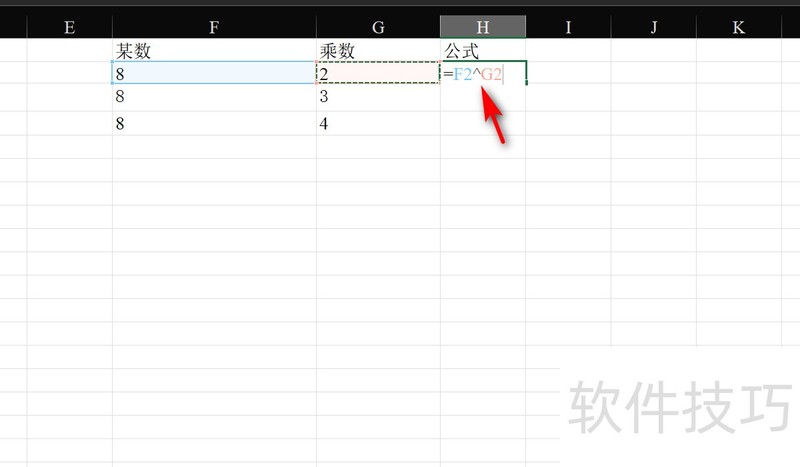The image size is (800, 467).
Task: Click the column G header
Action: tap(378, 27)
